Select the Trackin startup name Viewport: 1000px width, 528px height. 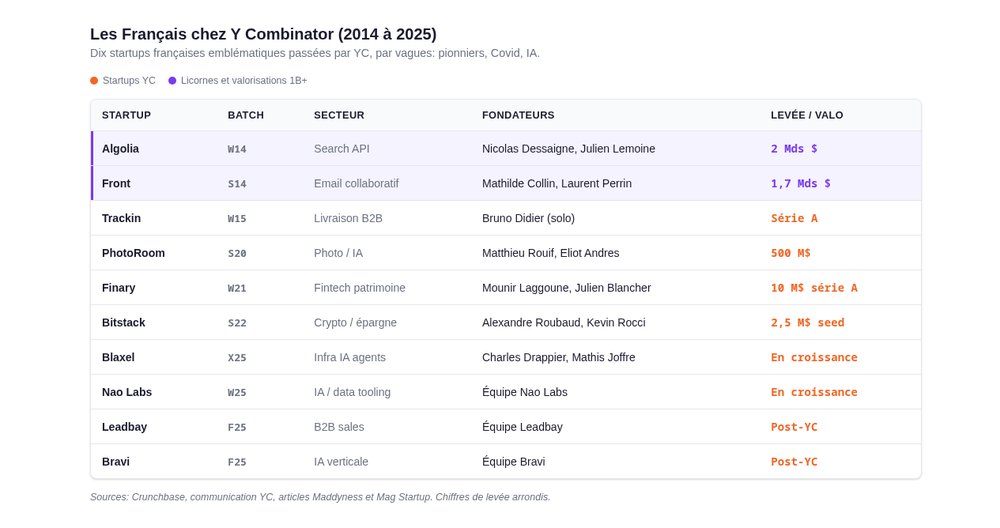pos(121,218)
